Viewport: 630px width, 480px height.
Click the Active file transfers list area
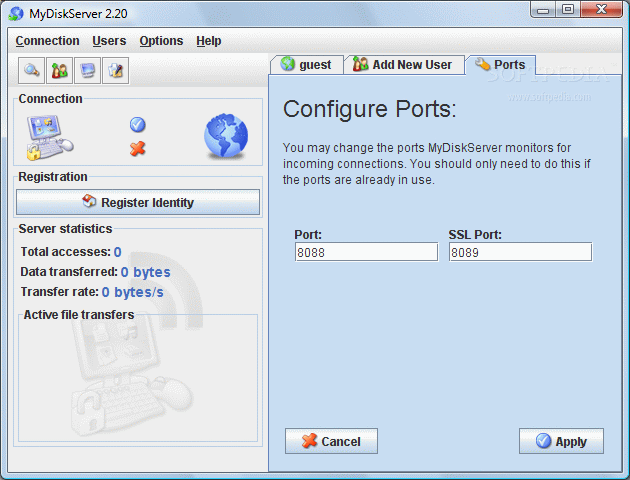[x=138, y=380]
